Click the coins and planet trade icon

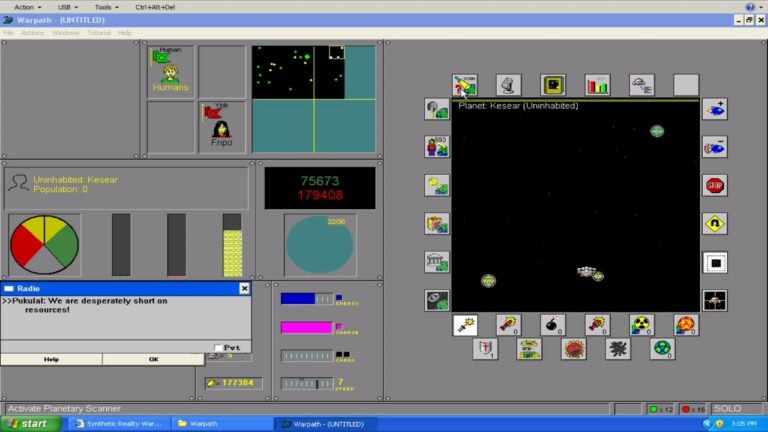(437, 185)
